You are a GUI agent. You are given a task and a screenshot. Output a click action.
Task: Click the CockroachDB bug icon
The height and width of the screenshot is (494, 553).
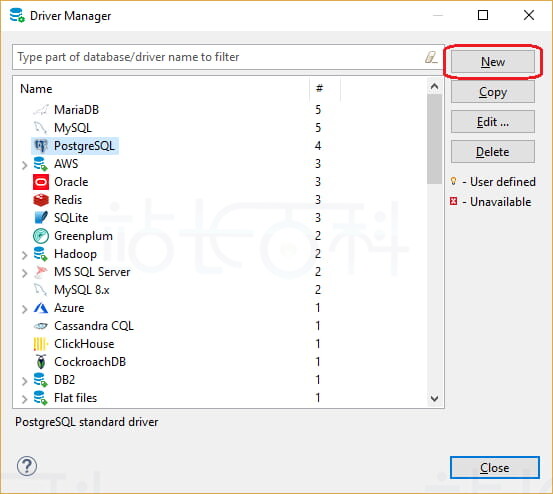point(41,362)
